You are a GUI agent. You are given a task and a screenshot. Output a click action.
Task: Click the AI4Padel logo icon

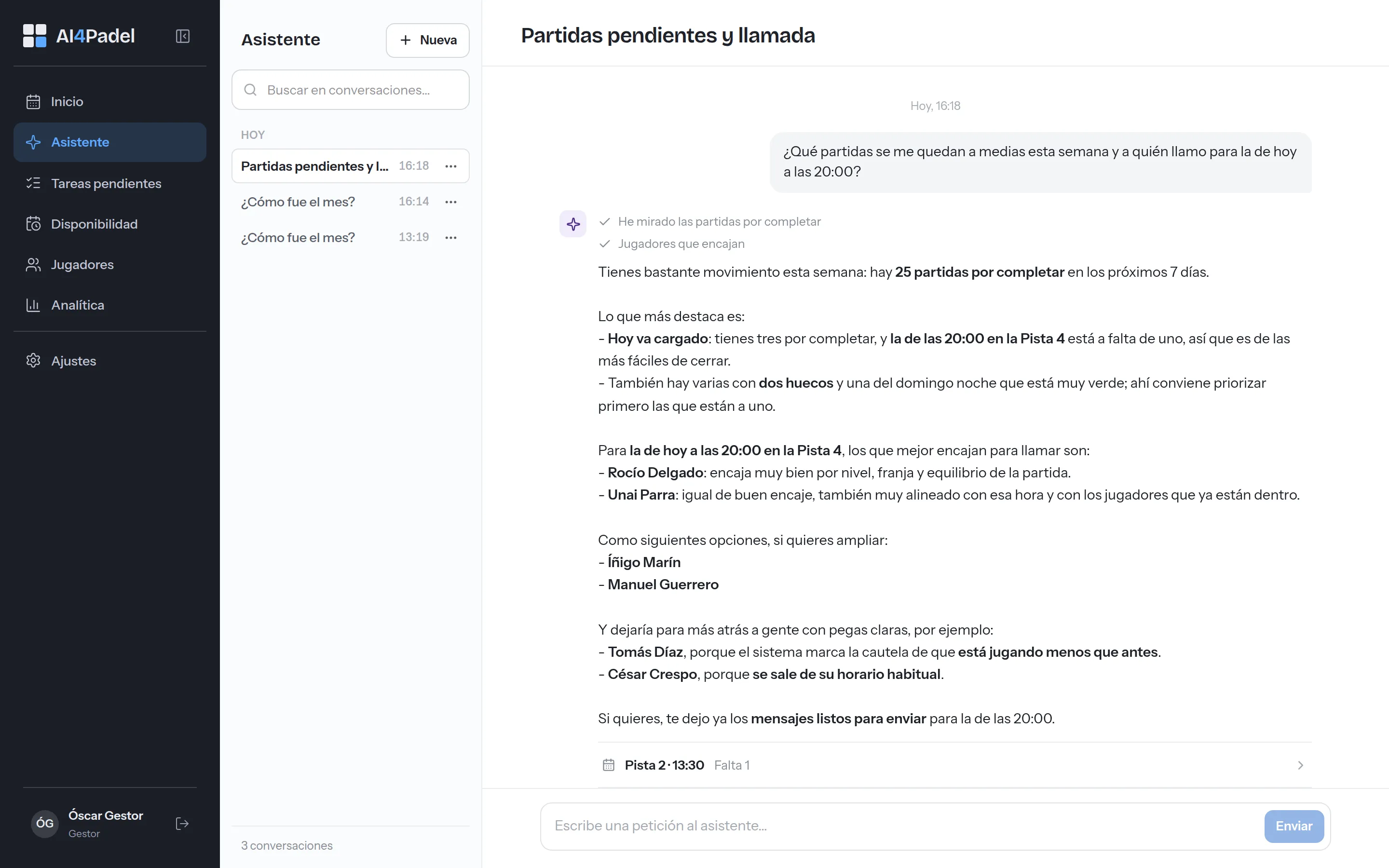click(x=34, y=36)
